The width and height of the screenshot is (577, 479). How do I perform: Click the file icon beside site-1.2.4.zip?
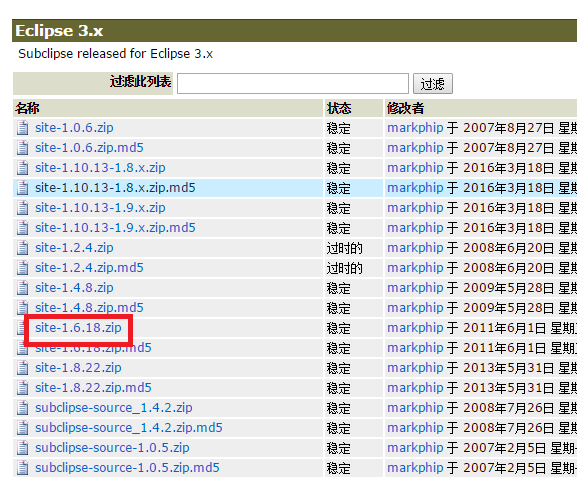22,248
